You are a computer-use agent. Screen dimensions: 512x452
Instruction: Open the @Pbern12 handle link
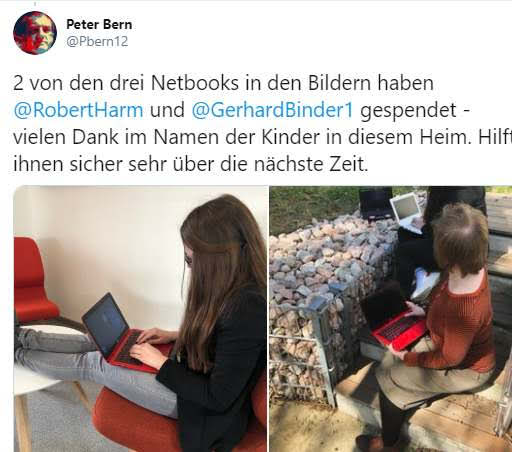(x=97, y=41)
